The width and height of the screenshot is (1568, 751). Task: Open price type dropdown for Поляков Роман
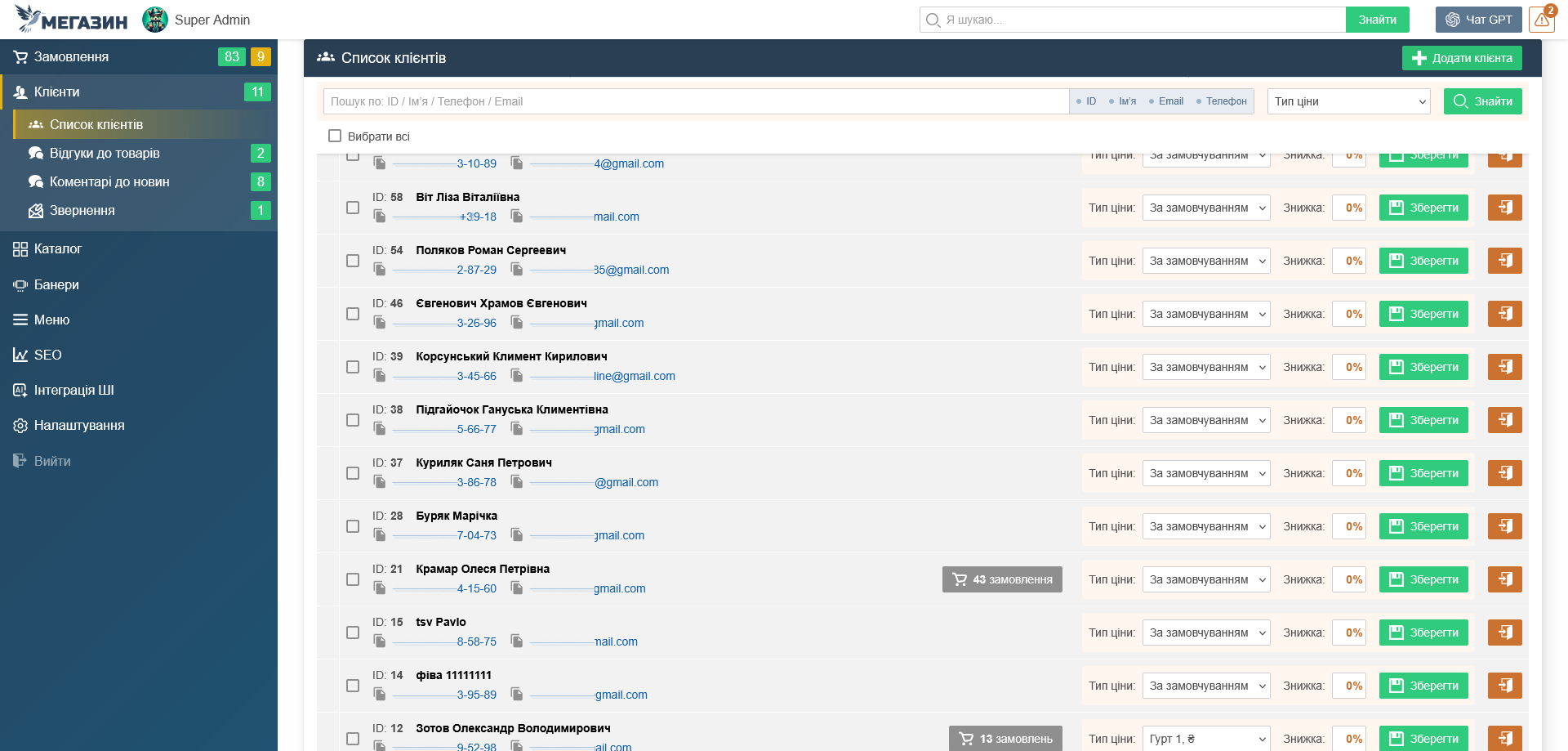(1206, 261)
